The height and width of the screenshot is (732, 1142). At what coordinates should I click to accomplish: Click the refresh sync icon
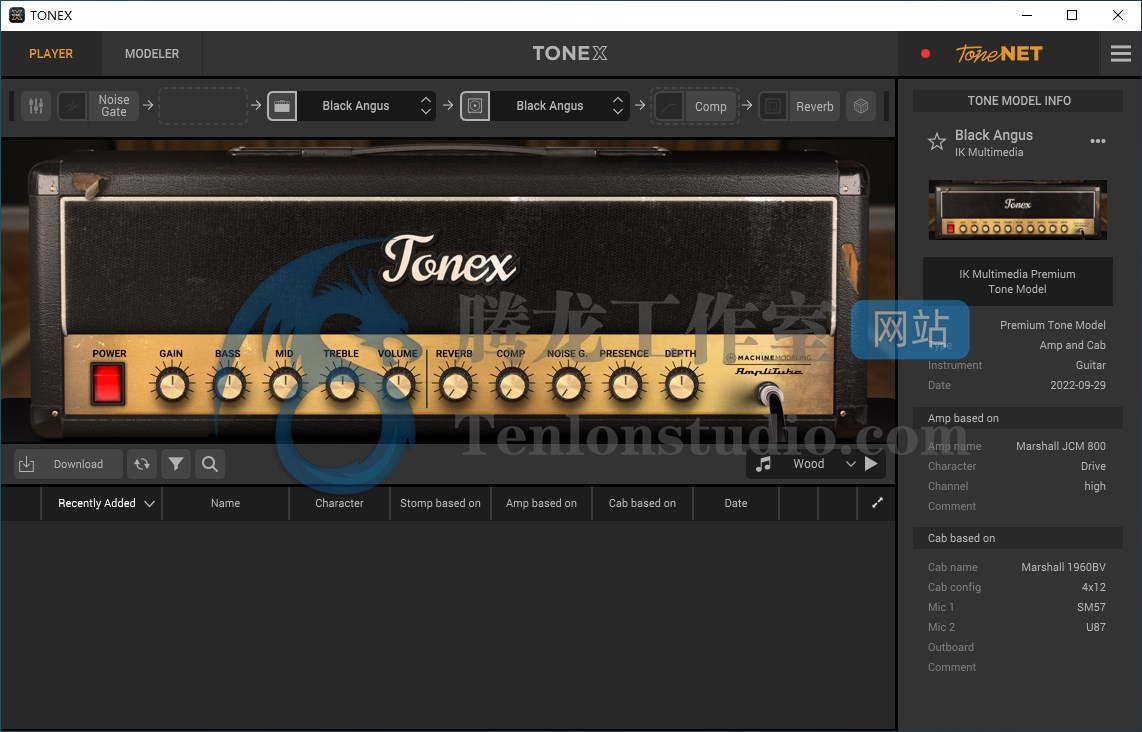[142, 464]
